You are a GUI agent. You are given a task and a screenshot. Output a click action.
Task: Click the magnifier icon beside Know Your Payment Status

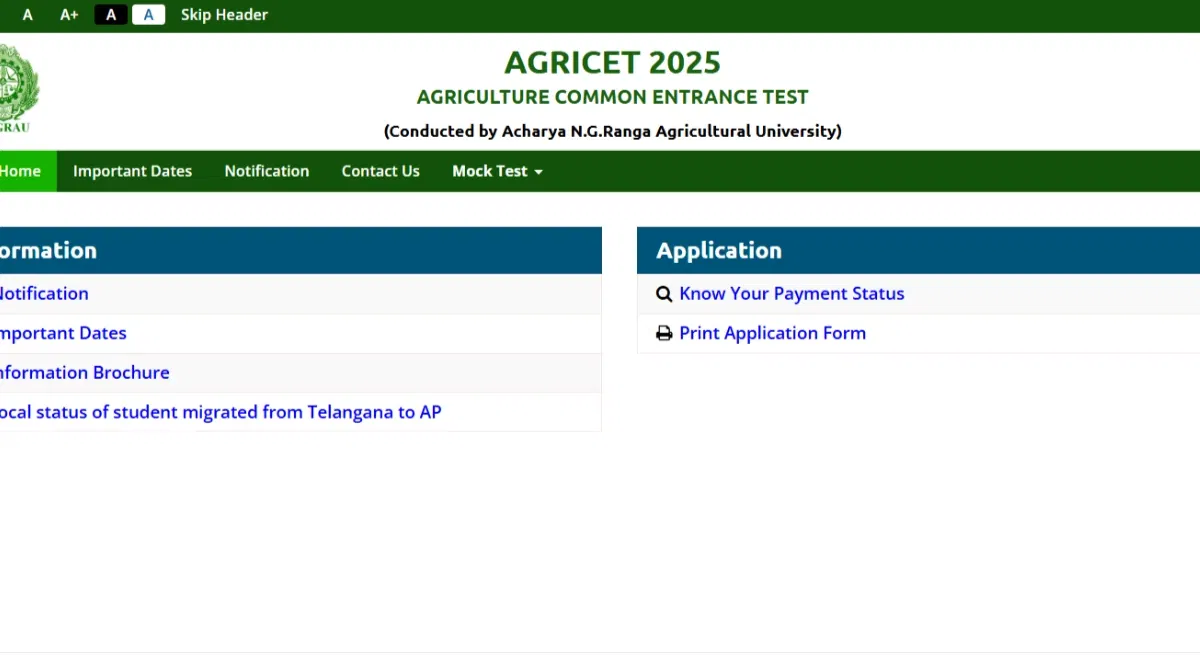pos(664,294)
